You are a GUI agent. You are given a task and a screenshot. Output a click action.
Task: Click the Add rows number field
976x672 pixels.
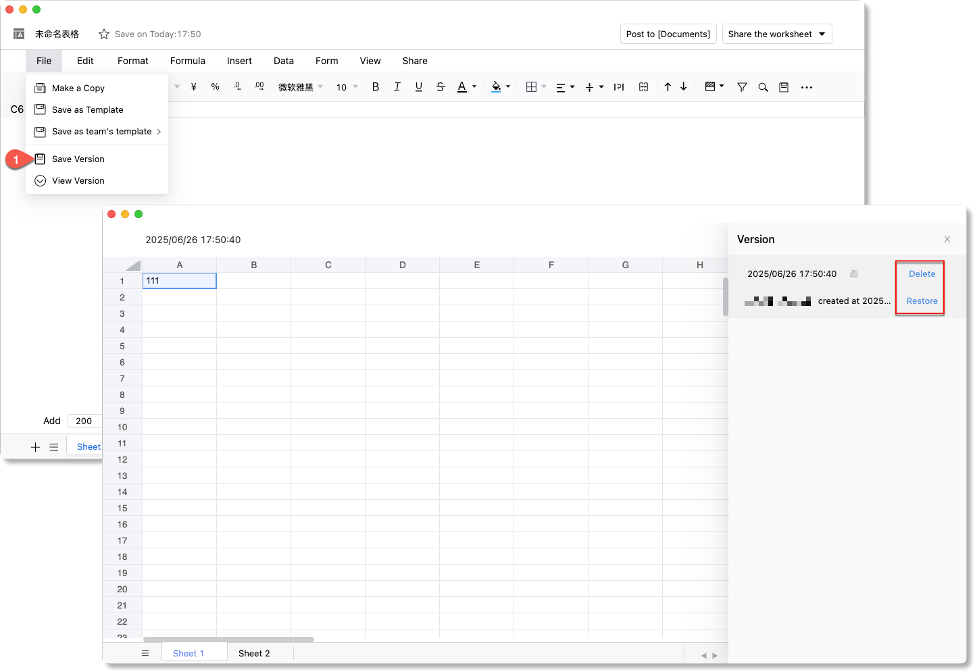click(84, 421)
